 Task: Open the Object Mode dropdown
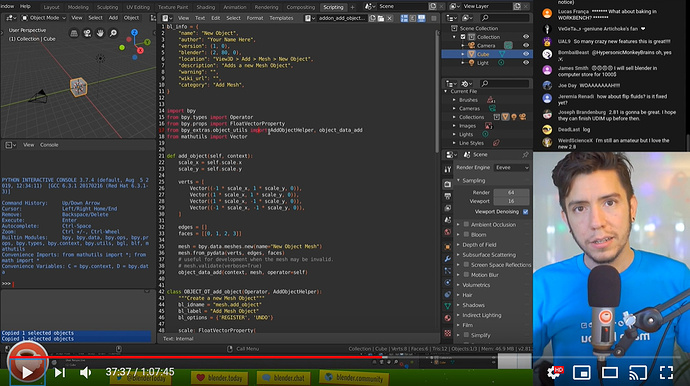click(44, 18)
